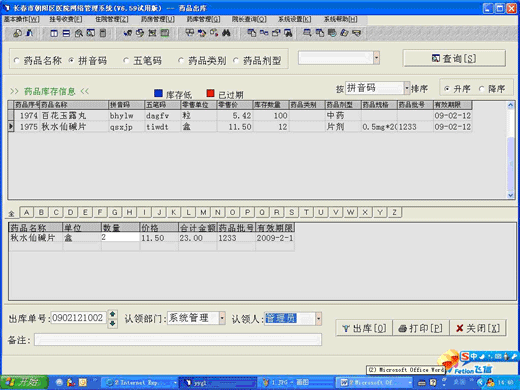Click the last icon in the toolbar

(357, 33)
